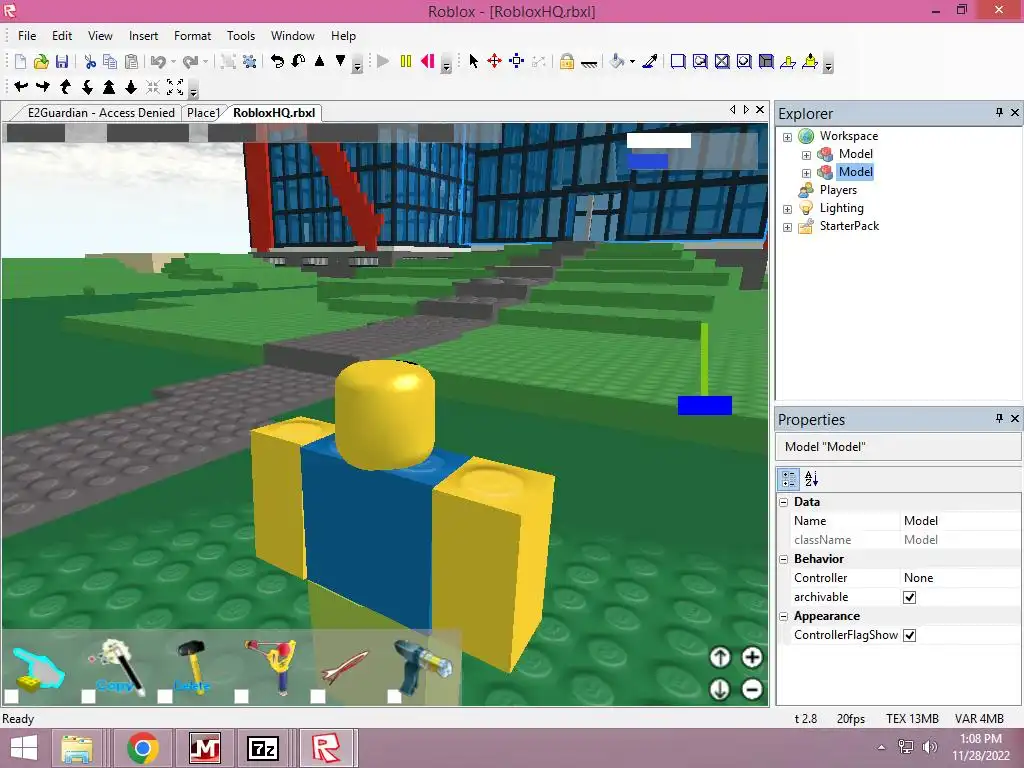This screenshot has width=1024, height=768.
Task: Tilt selection with the flip arrow icon
Action: (298, 61)
